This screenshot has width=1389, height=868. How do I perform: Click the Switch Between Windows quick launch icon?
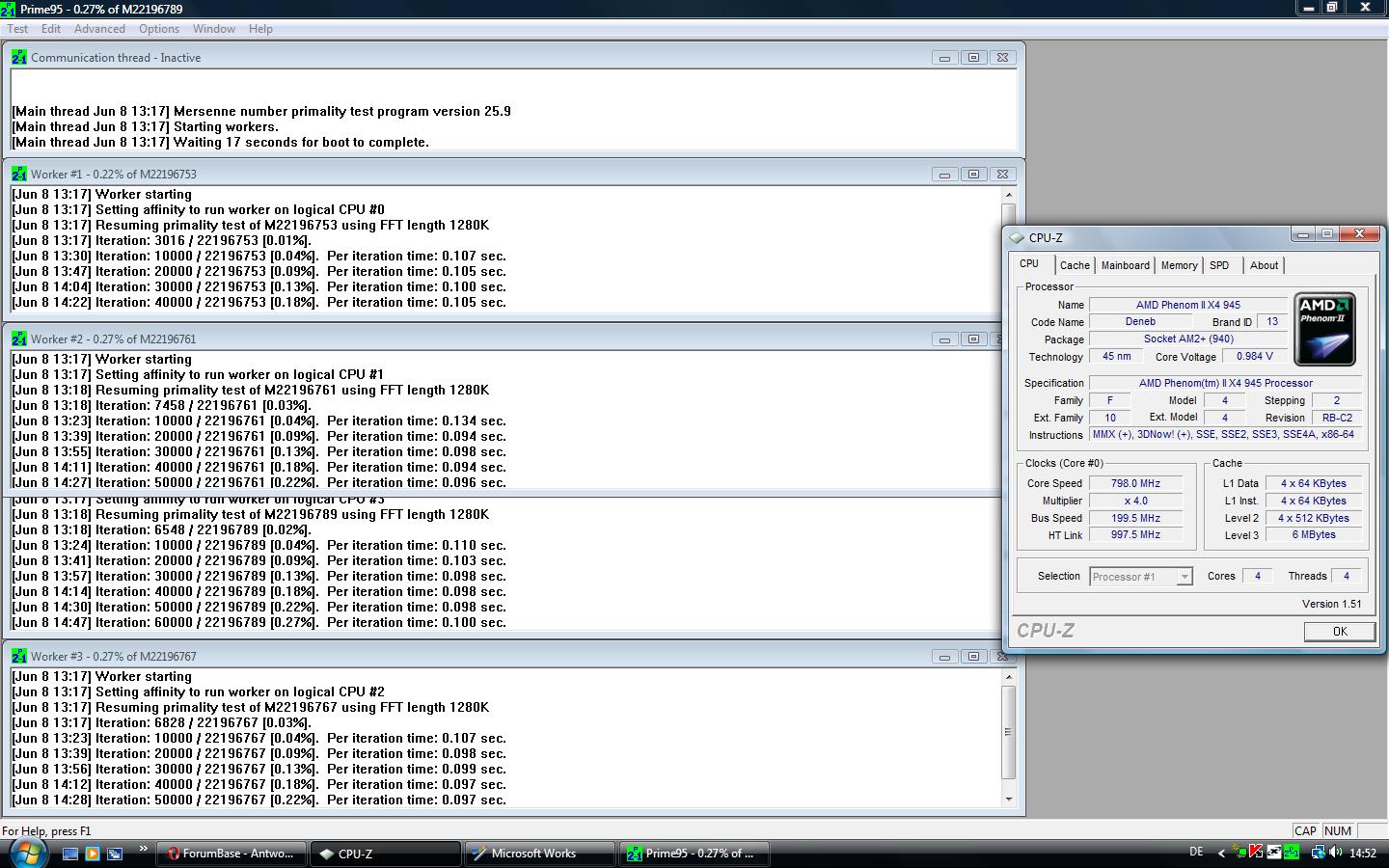(x=115, y=854)
